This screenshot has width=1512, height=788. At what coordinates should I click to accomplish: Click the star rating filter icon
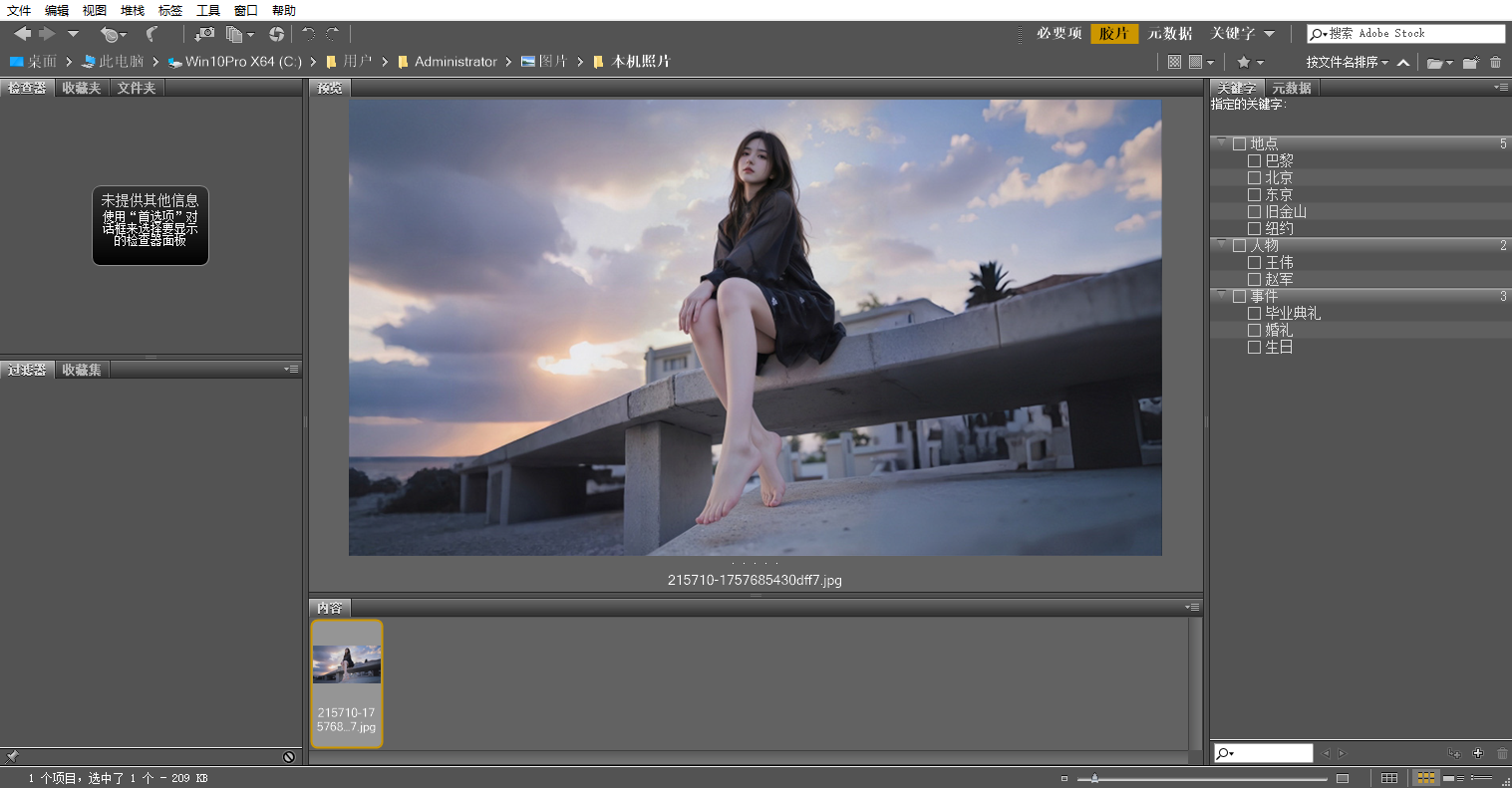tap(1243, 61)
